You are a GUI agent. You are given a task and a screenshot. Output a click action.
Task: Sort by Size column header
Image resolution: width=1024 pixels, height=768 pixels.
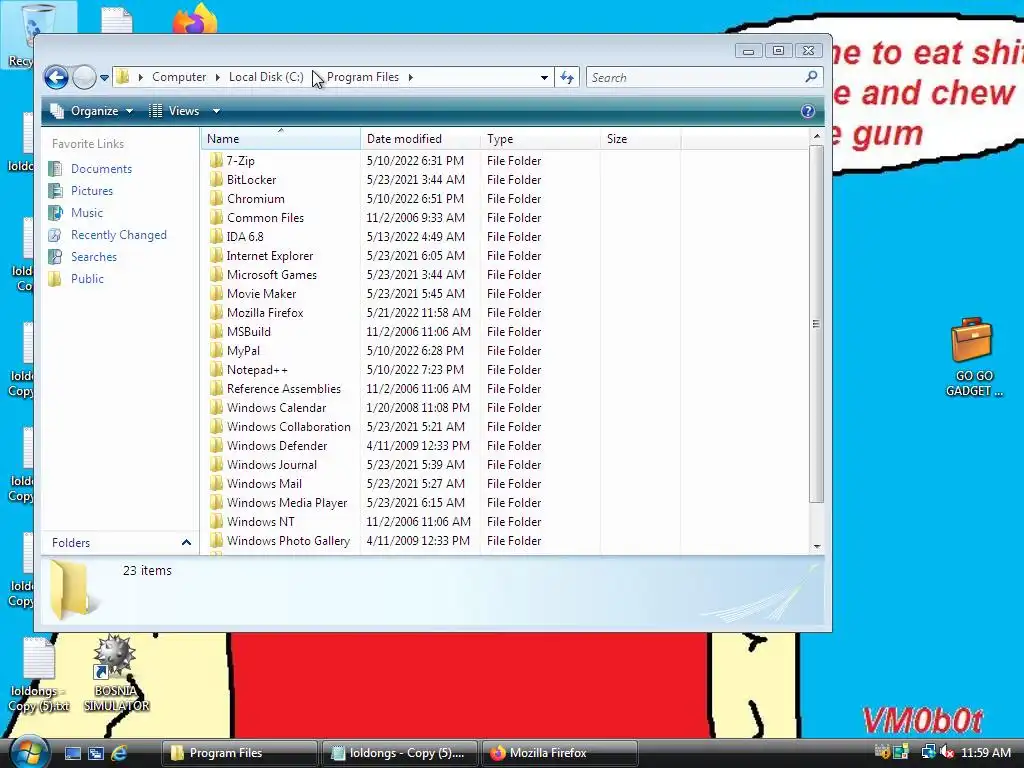click(x=640, y=138)
